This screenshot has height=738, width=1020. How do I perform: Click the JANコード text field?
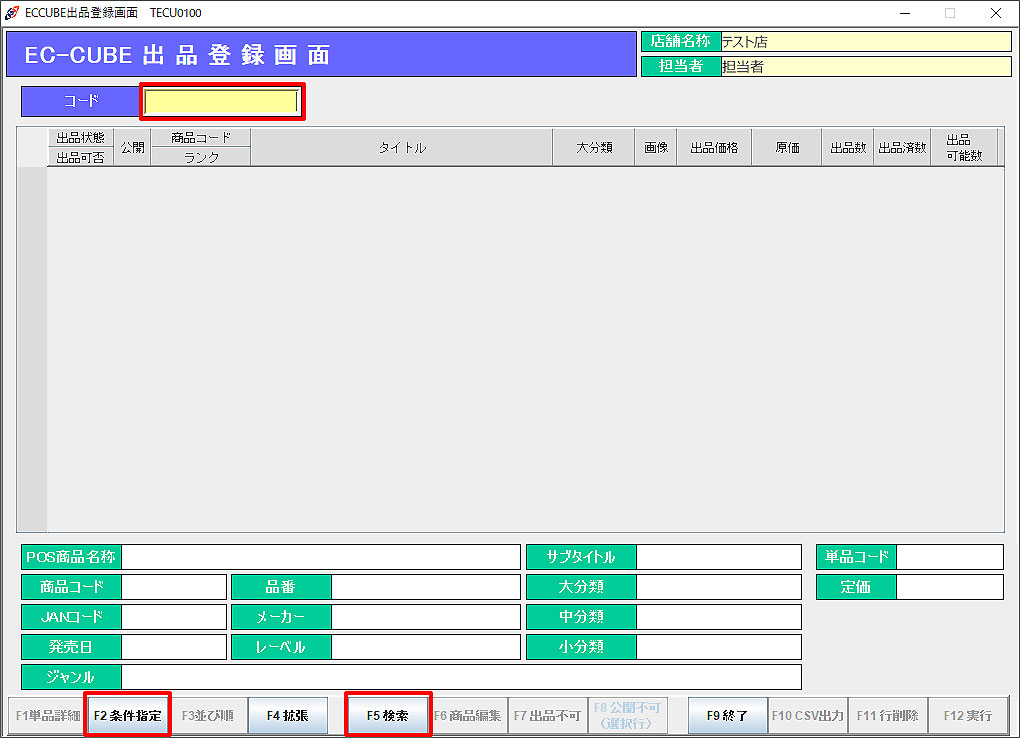point(173,617)
